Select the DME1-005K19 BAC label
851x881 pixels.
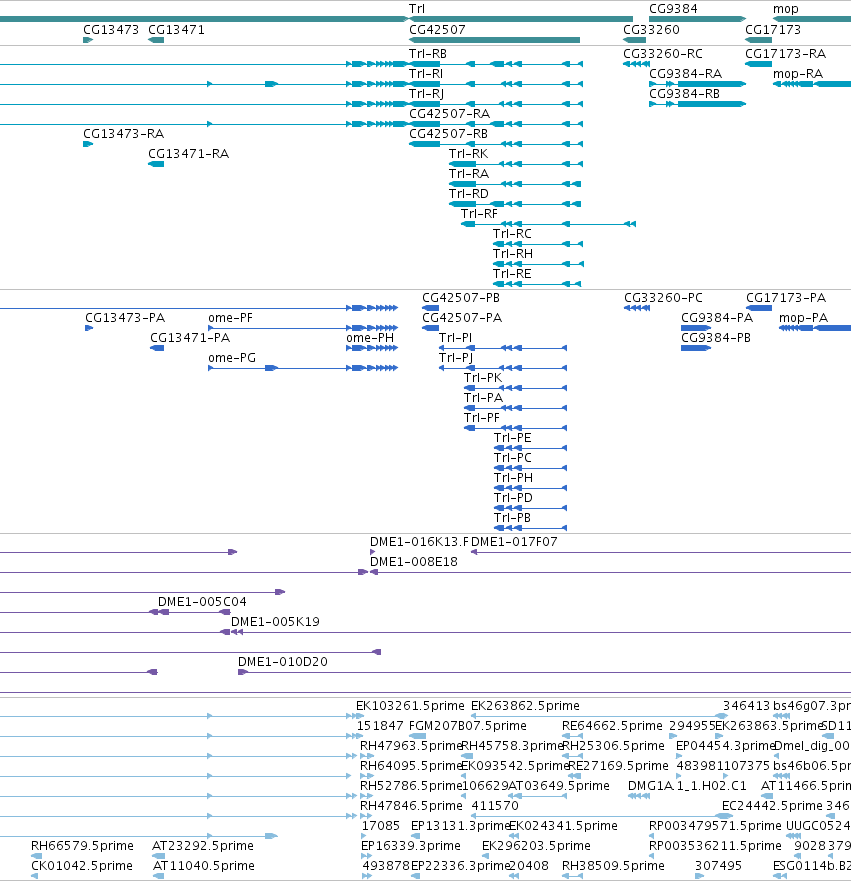point(275,622)
